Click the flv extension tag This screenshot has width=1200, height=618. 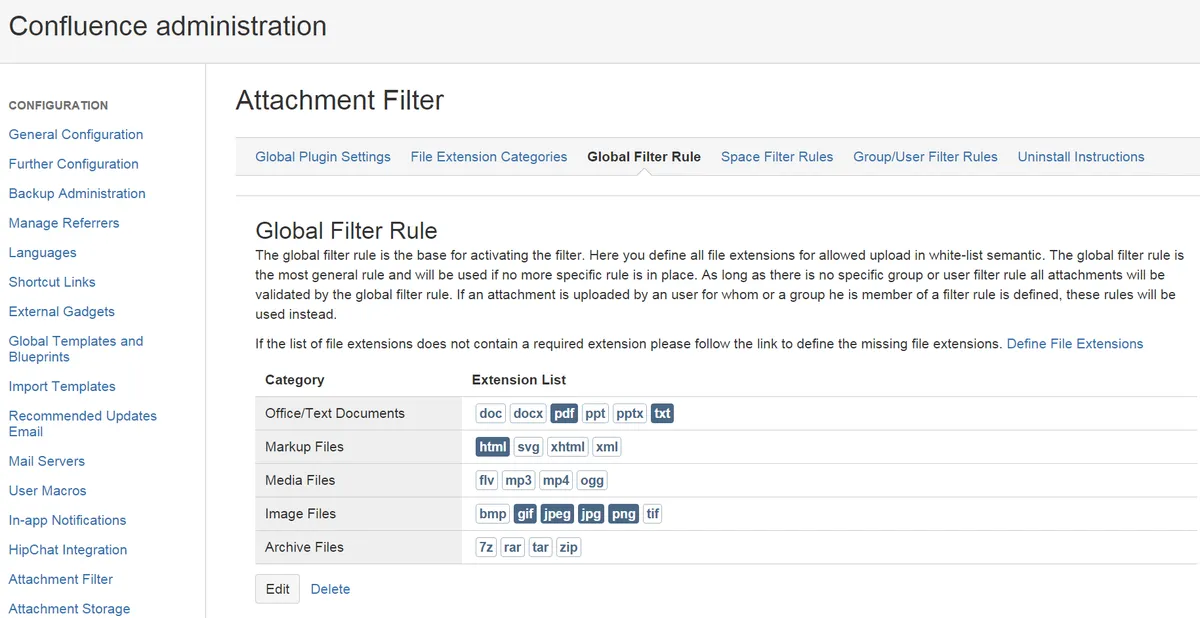tap(487, 480)
